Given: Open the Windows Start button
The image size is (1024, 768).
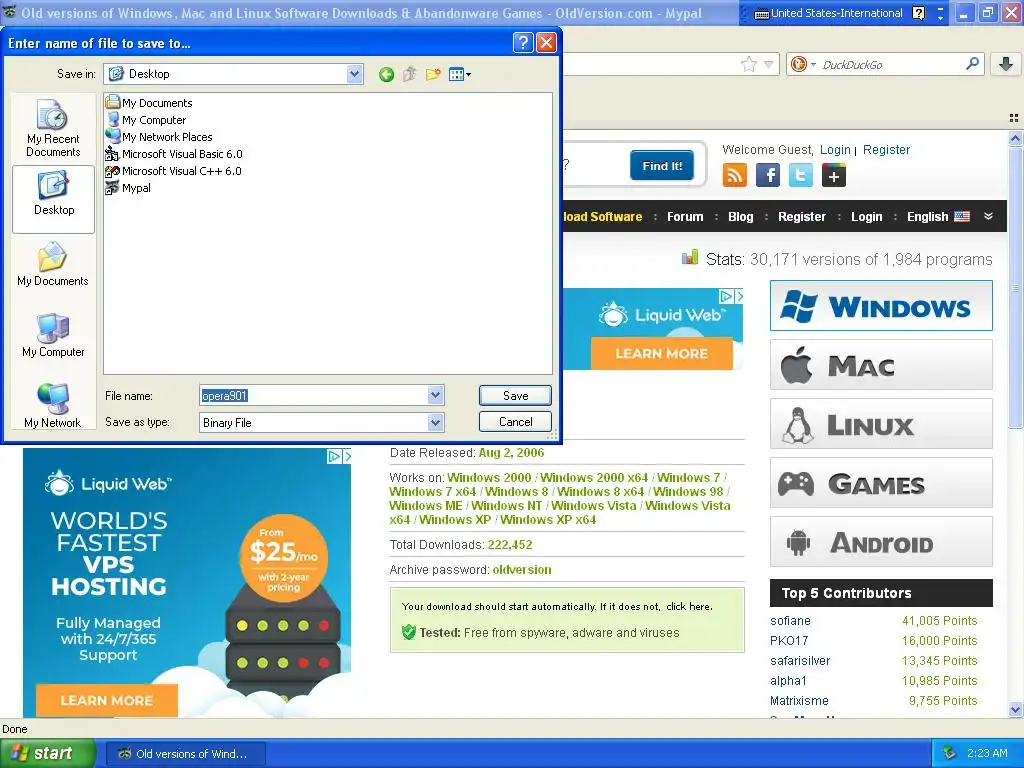Looking at the screenshot, I should pyautogui.click(x=47, y=754).
